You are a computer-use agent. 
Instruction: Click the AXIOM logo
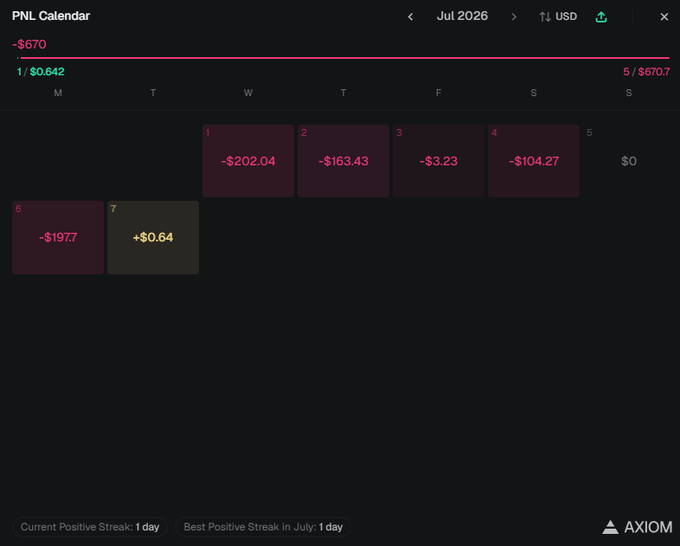(x=637, y=527)
